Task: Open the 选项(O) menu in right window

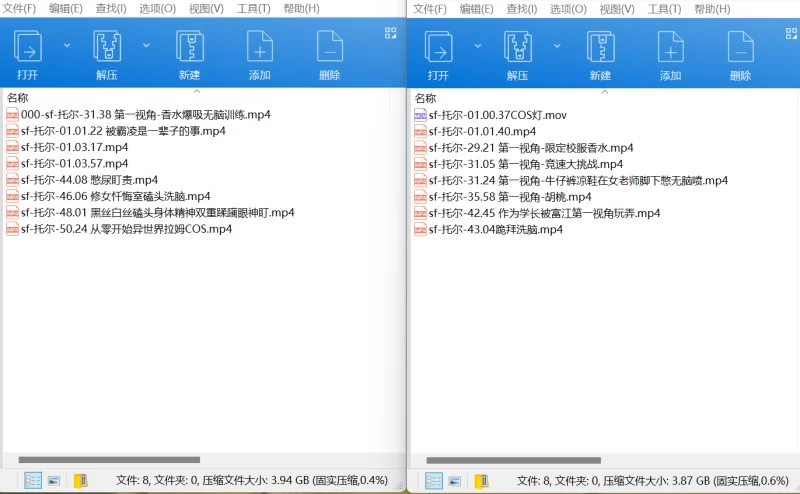Action: click(x=568, y=9)
